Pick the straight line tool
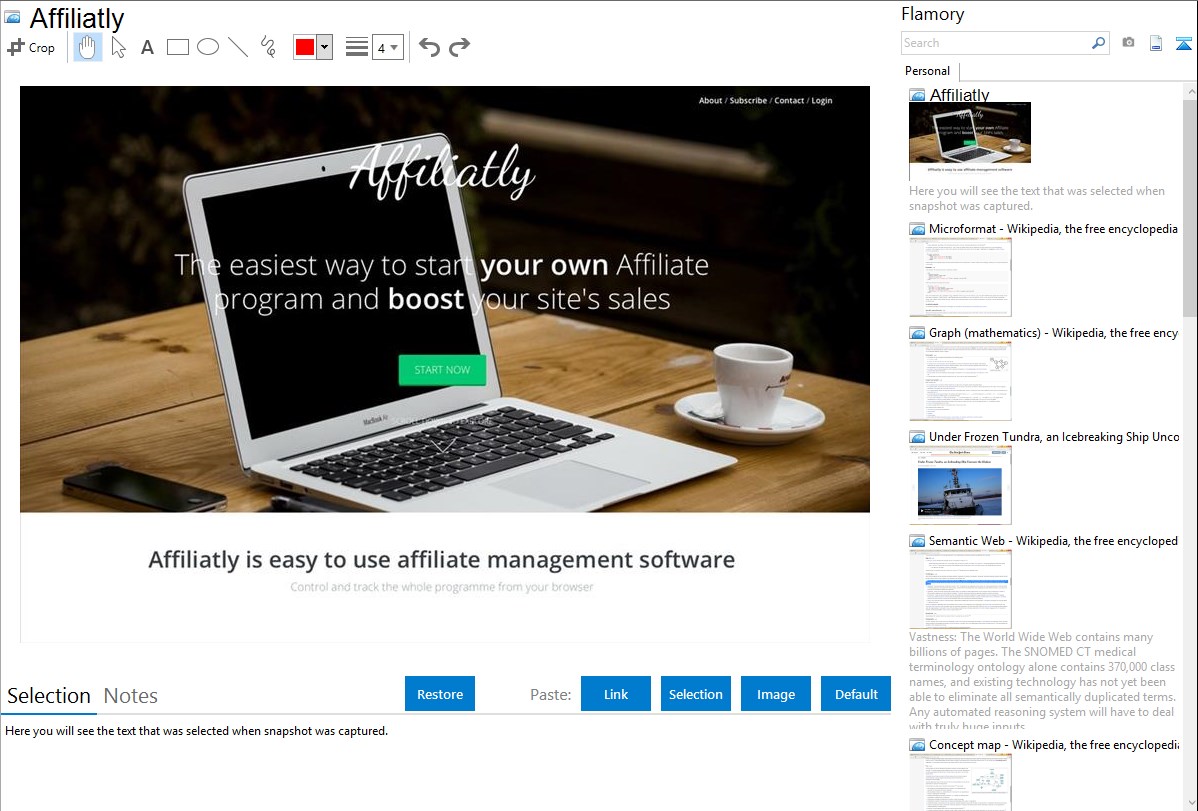Image resolution: width=1198 pixels, height=811 pixels. [238, 47]
